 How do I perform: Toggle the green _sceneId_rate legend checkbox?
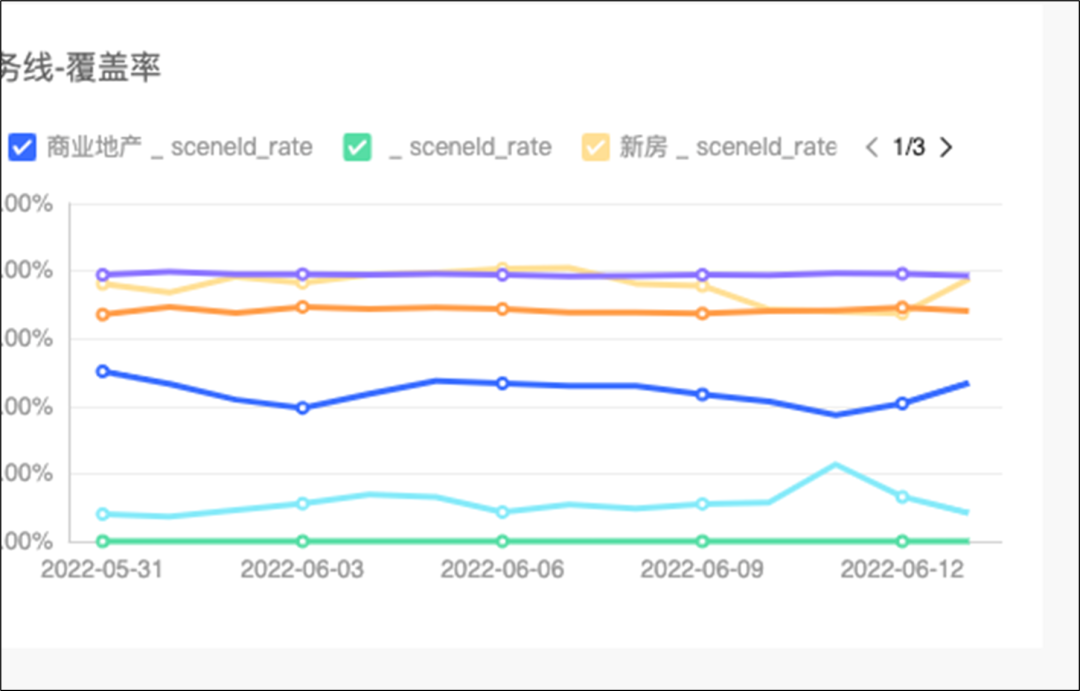[x=357, y=147]
